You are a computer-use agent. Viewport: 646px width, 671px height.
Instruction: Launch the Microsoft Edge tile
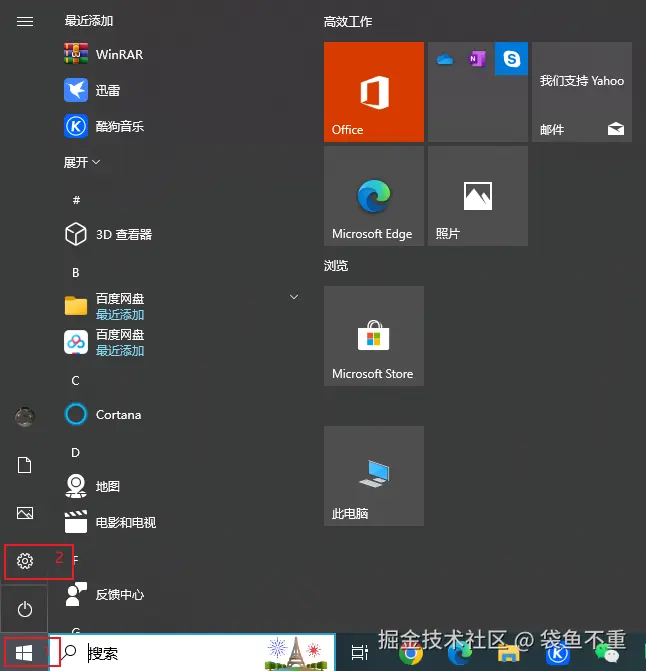[374, 196]
